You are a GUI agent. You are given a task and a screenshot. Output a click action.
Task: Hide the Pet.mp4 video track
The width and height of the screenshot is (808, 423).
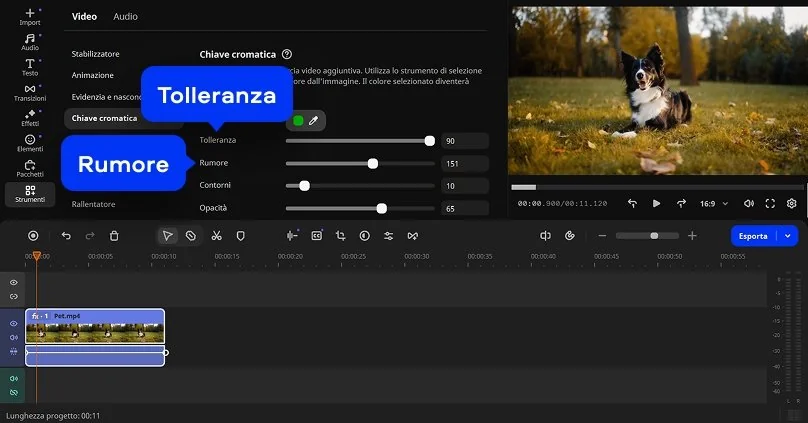click(13, 324)
